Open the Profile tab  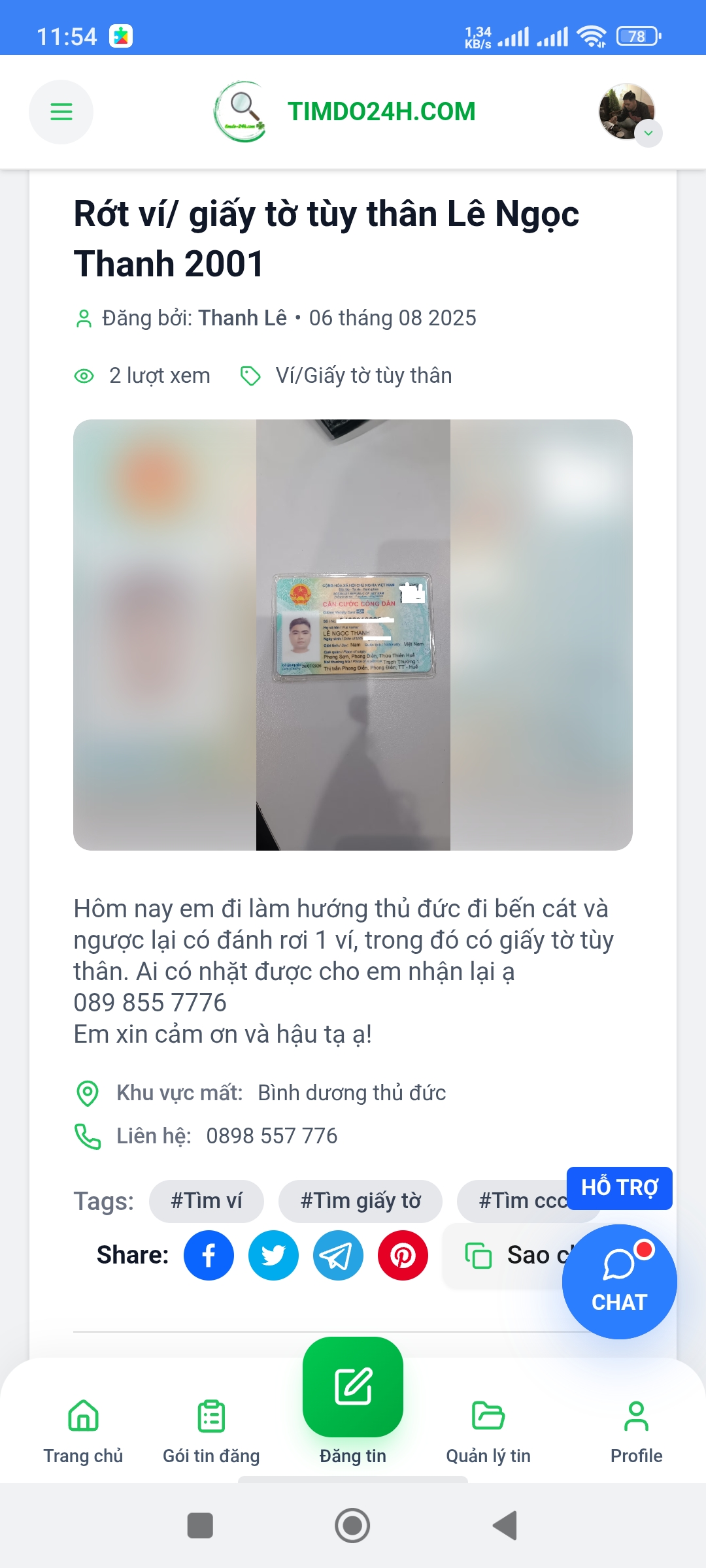(636, 1431)
